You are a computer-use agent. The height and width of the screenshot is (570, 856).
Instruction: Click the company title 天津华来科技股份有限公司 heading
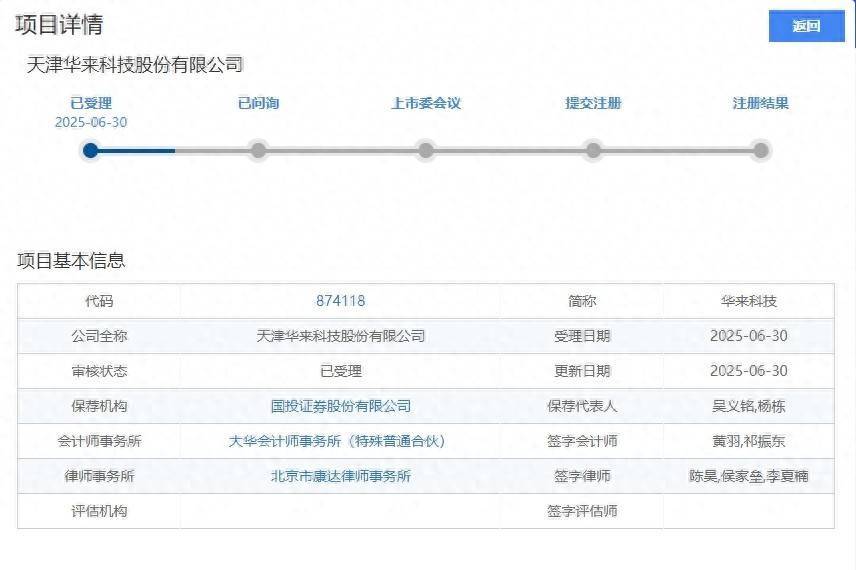click(135, 65)
